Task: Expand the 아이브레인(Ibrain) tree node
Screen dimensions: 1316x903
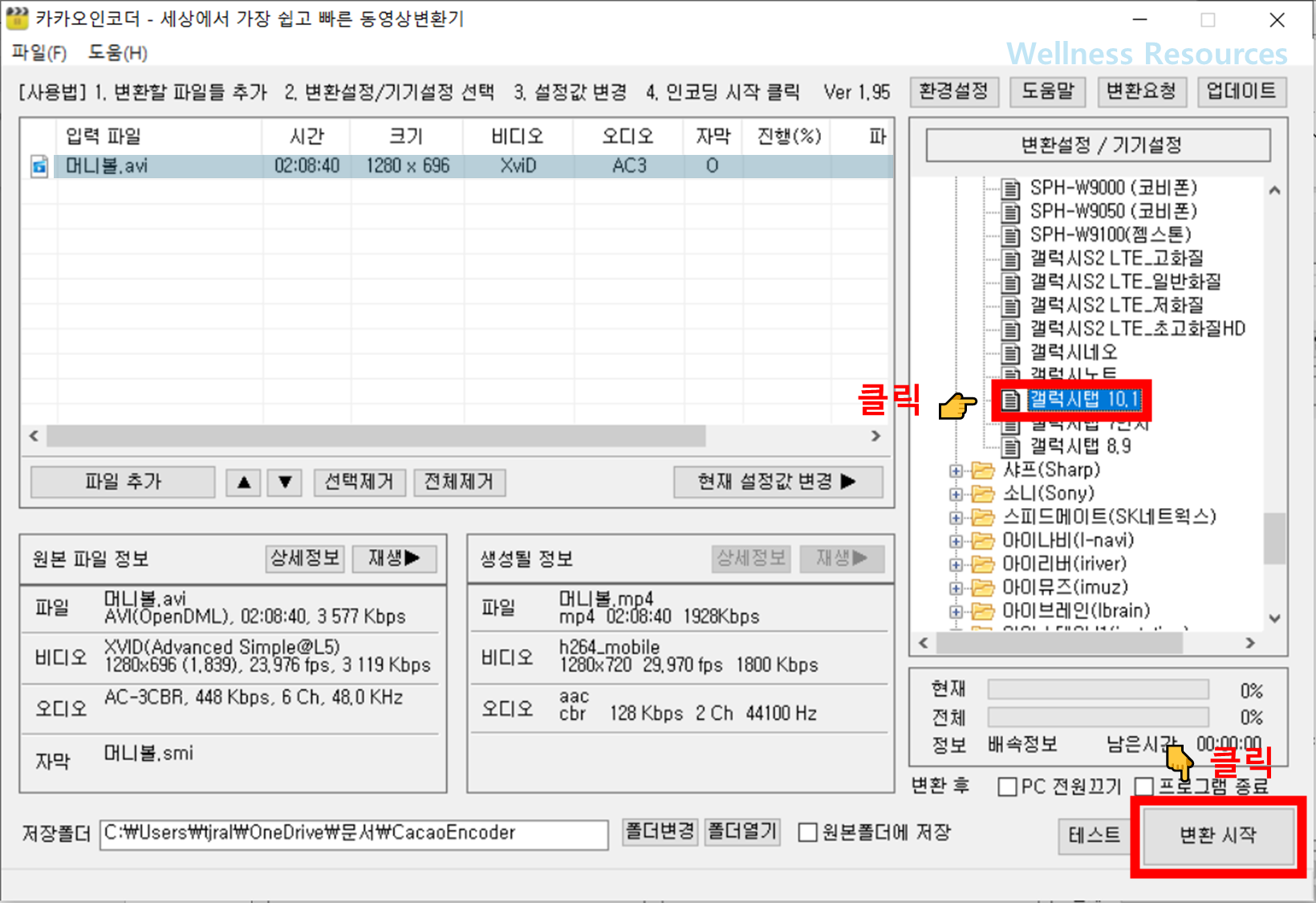Action: click(956, 612)
